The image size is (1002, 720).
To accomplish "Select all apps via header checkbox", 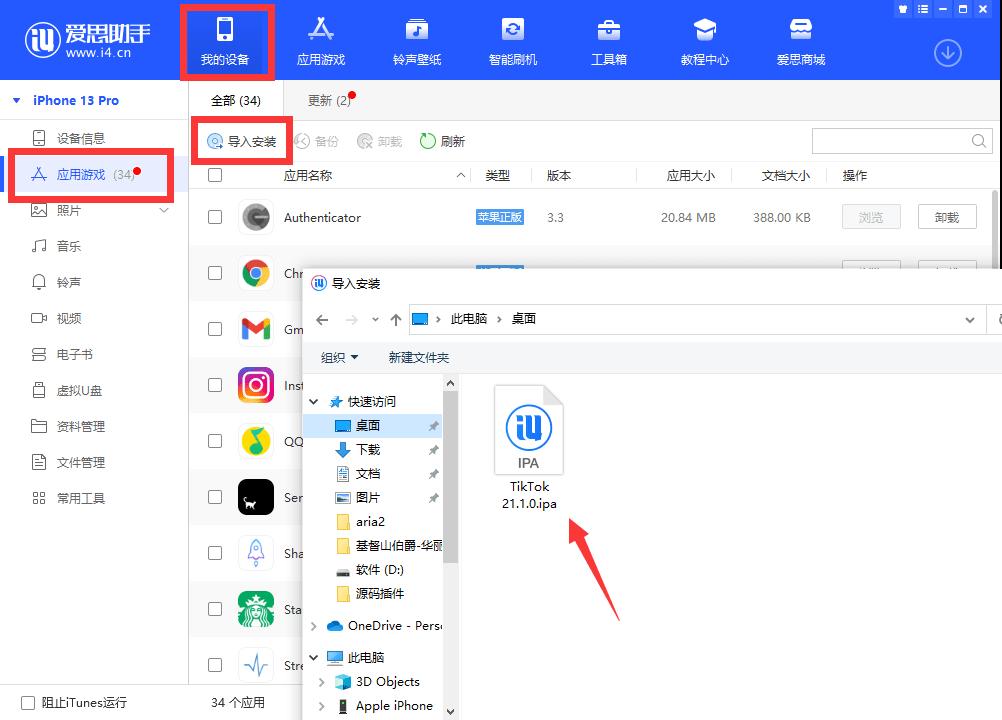I will pos(214,174).
